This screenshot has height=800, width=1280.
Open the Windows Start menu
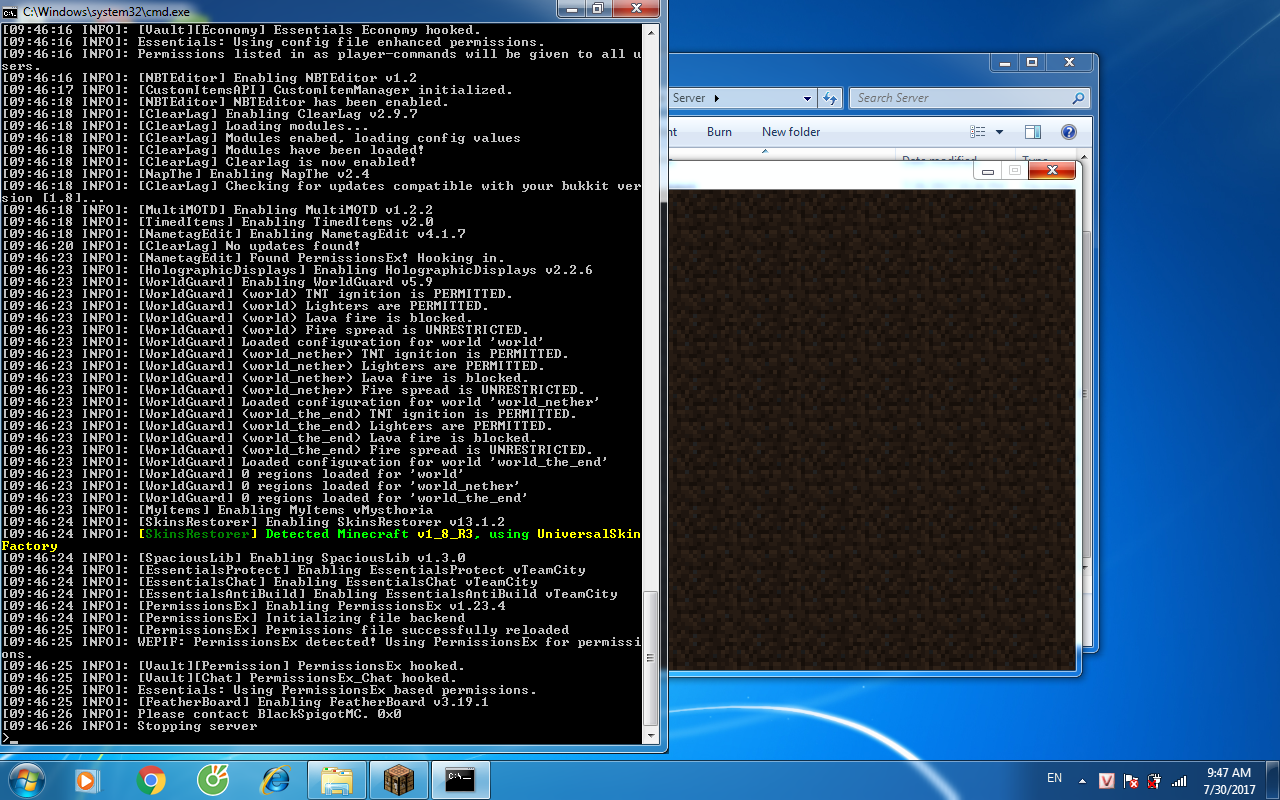click(x=25, y=779)
